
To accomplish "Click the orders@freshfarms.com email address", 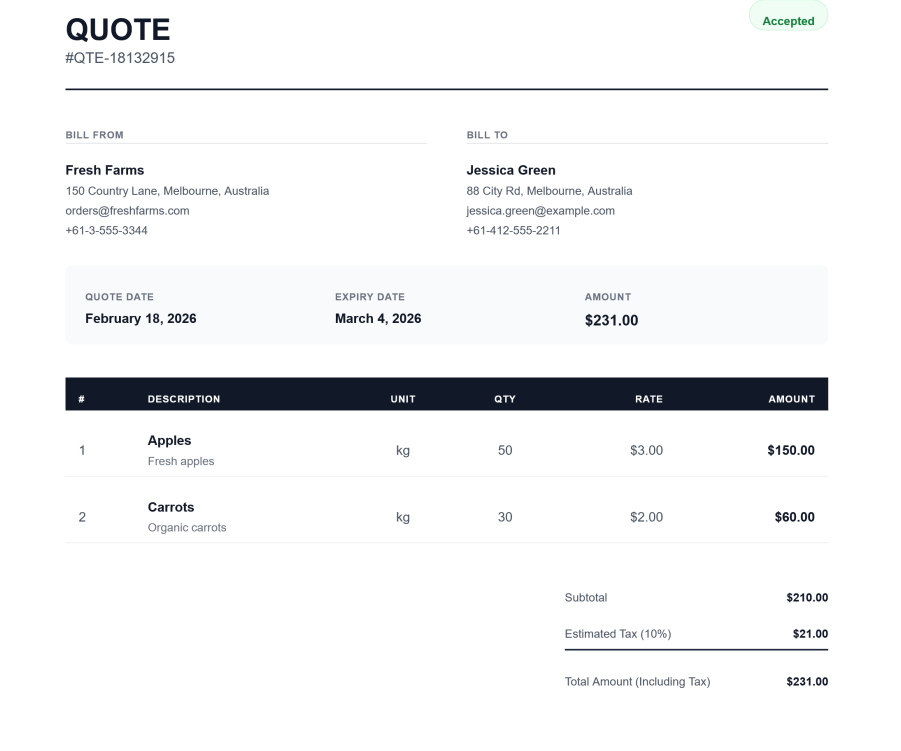I will coord(127,211).
